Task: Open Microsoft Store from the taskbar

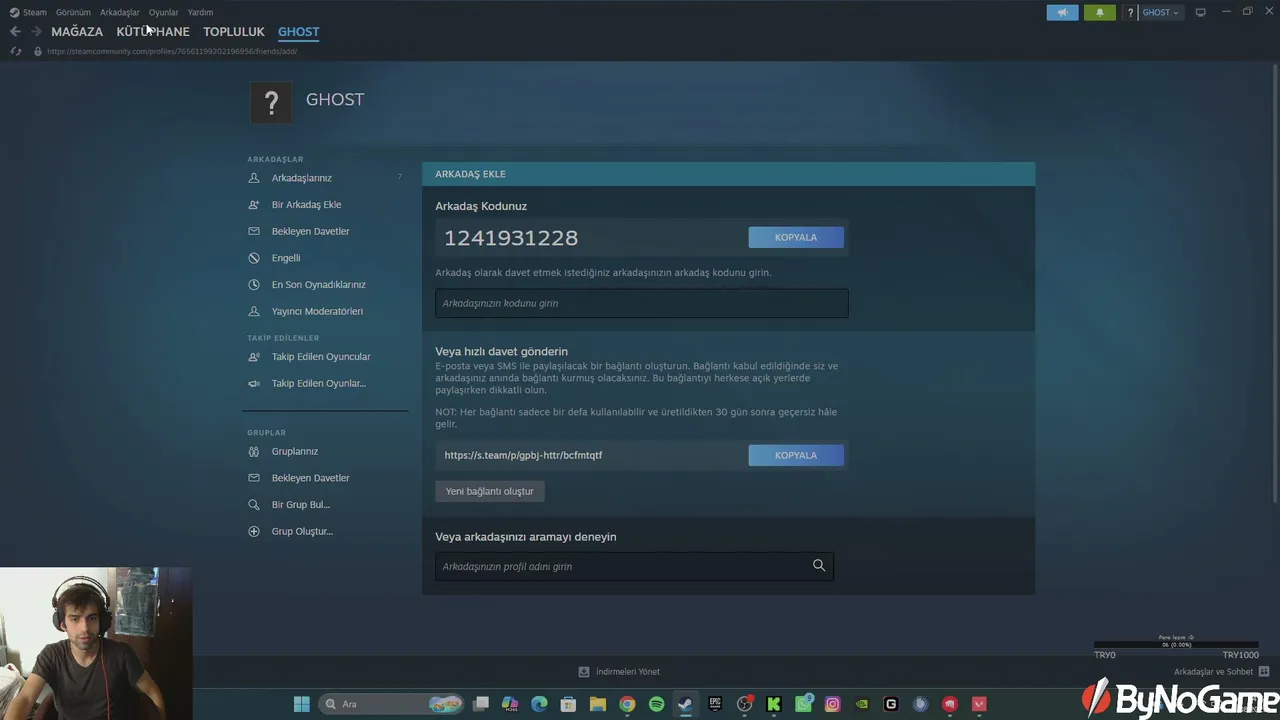Action: pos(568,704)
